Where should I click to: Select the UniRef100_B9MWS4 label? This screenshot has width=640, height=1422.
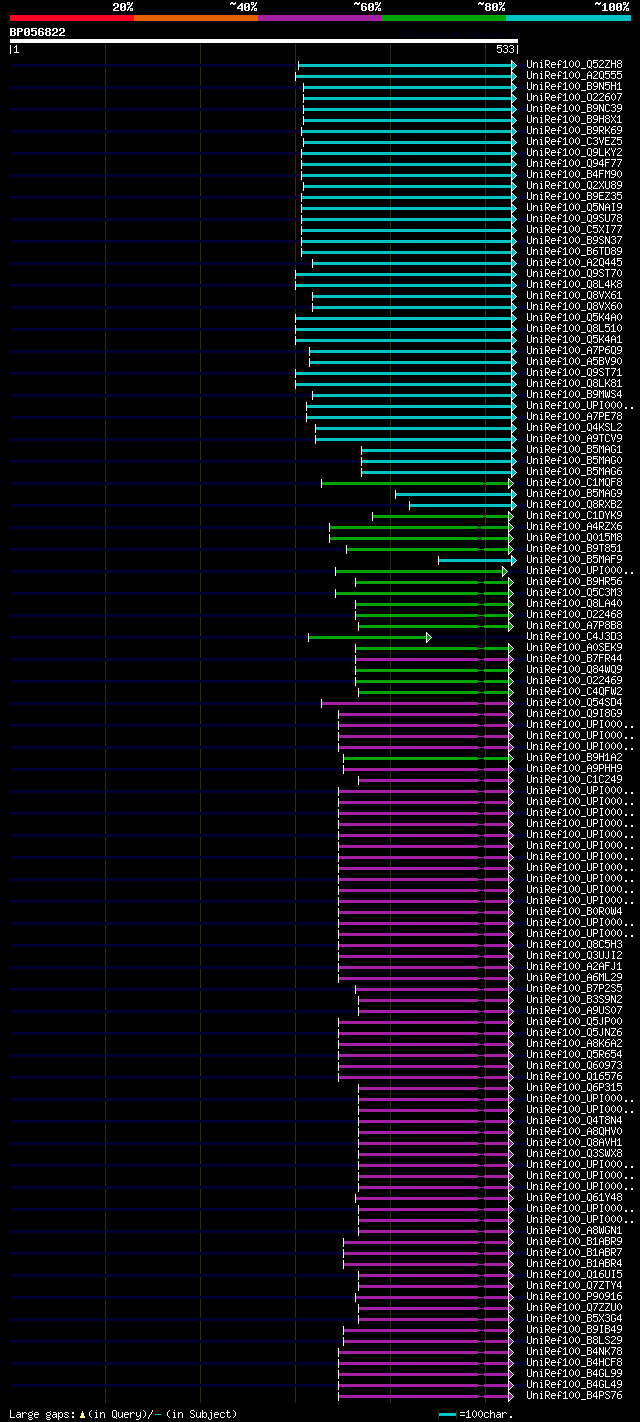click(574, 394)
